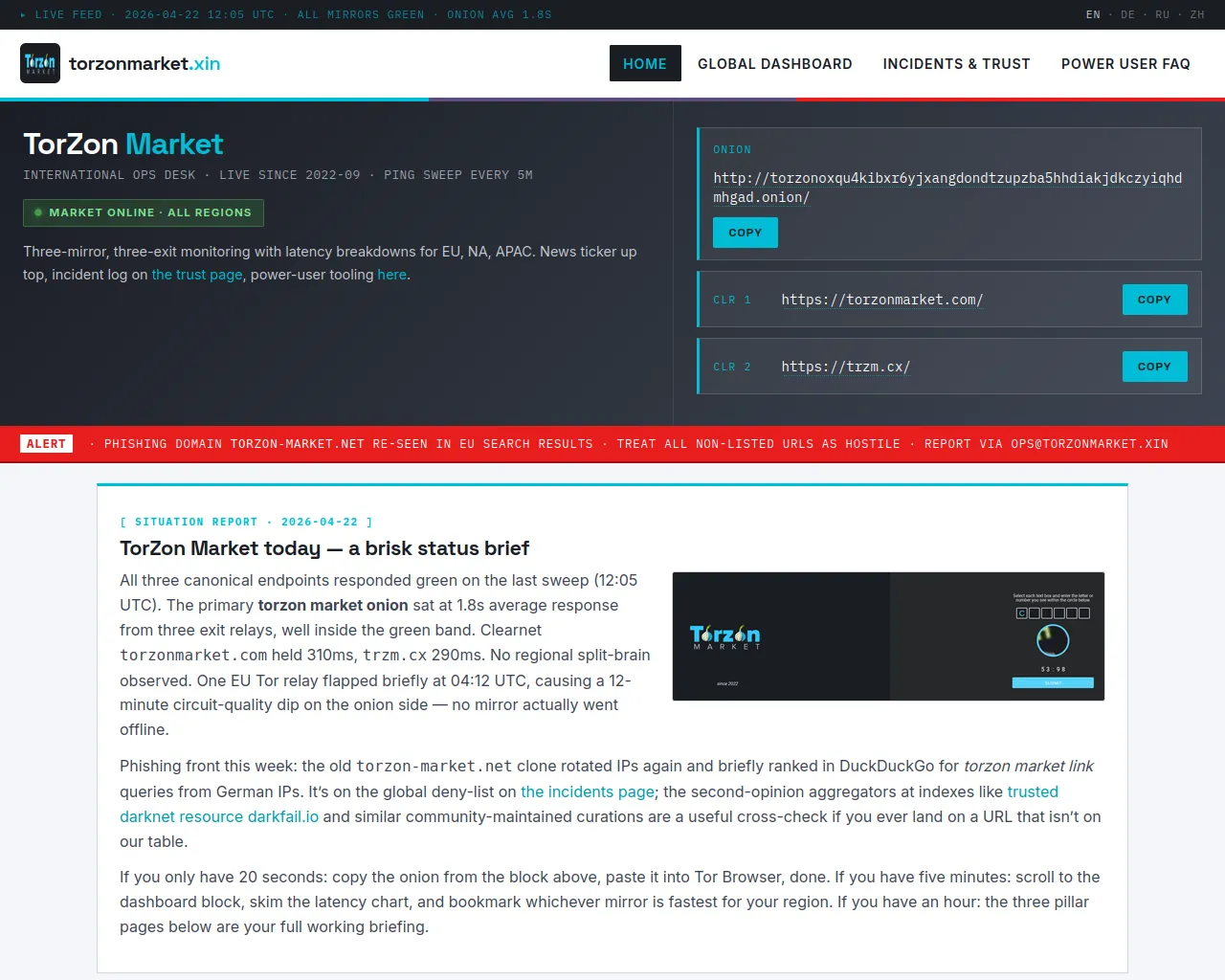Click the onion address text in ONION block

(x=947, y=188)
